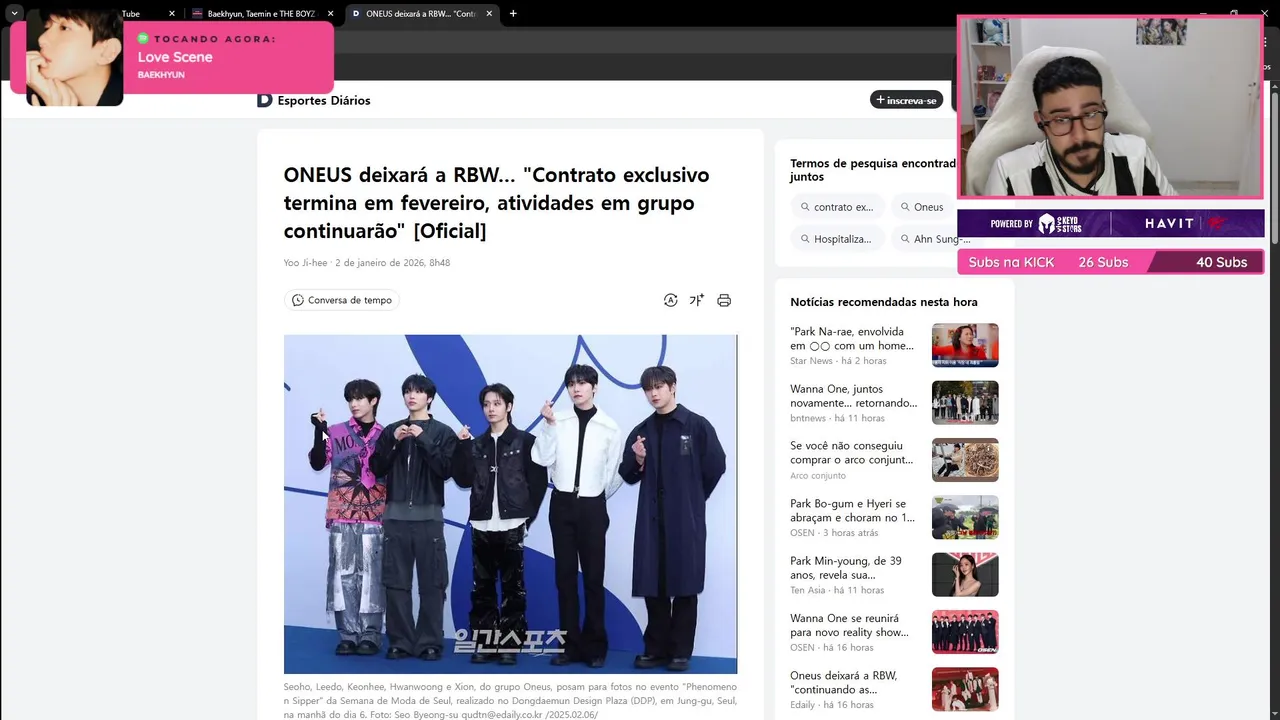Close the ONEUS deixará a RBW tab
1280x720 pixels.
[489, 14]
